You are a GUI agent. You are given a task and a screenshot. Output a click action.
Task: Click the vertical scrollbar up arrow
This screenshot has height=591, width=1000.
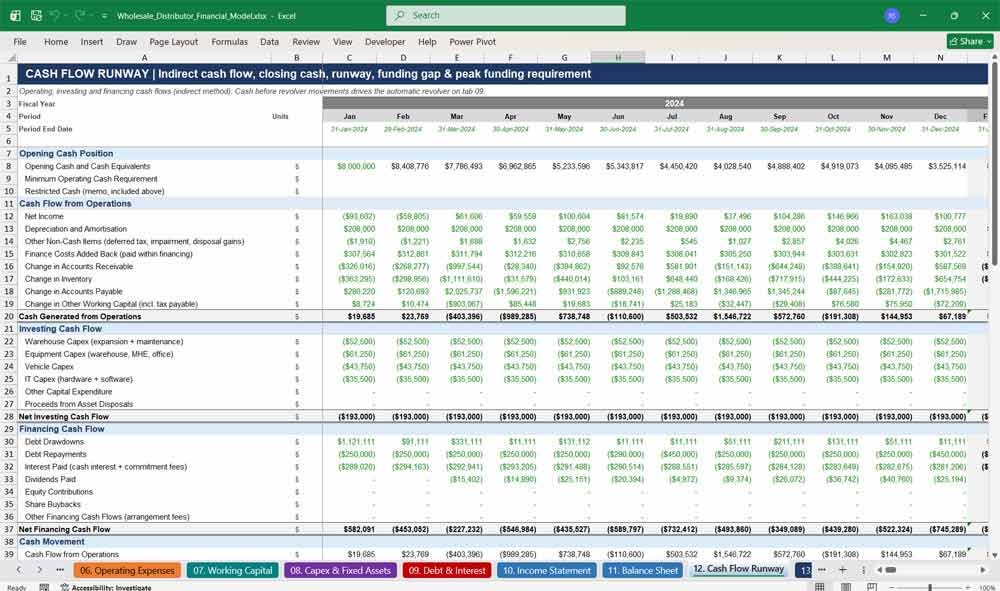[x=994, y=57]
